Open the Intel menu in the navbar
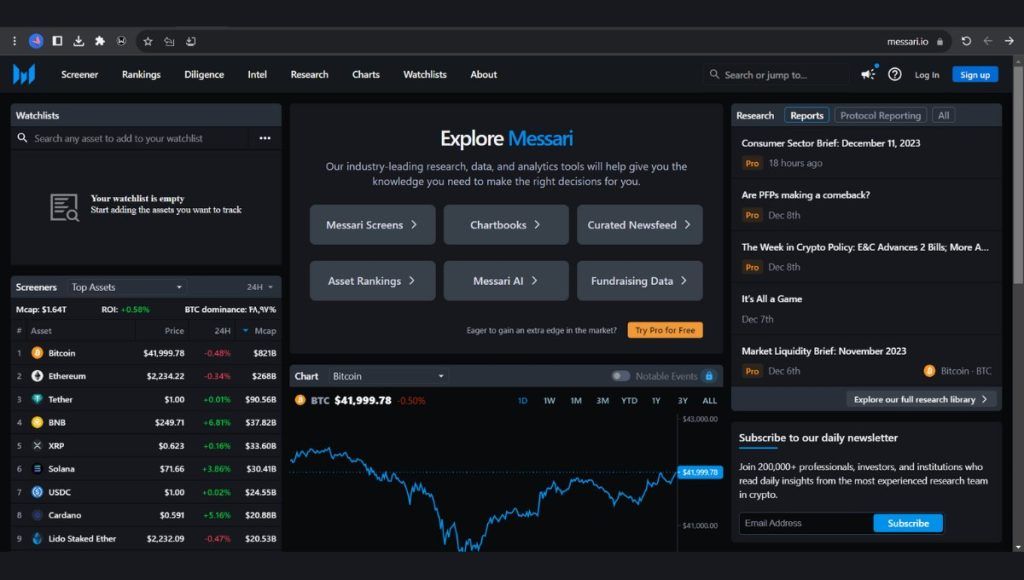Viewport: 1024px width, 580px height. tap(257, 74)
